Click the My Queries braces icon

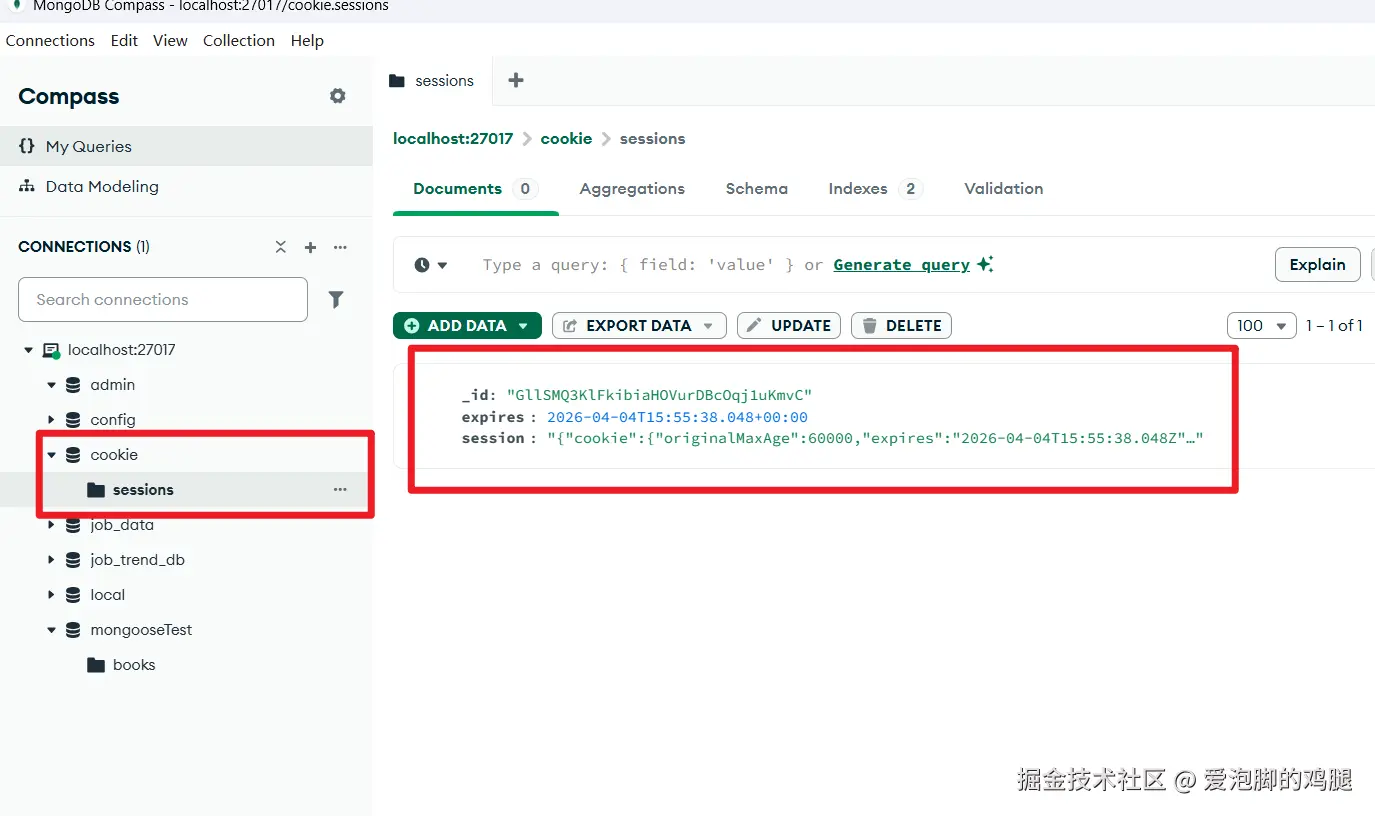[27, 146]
